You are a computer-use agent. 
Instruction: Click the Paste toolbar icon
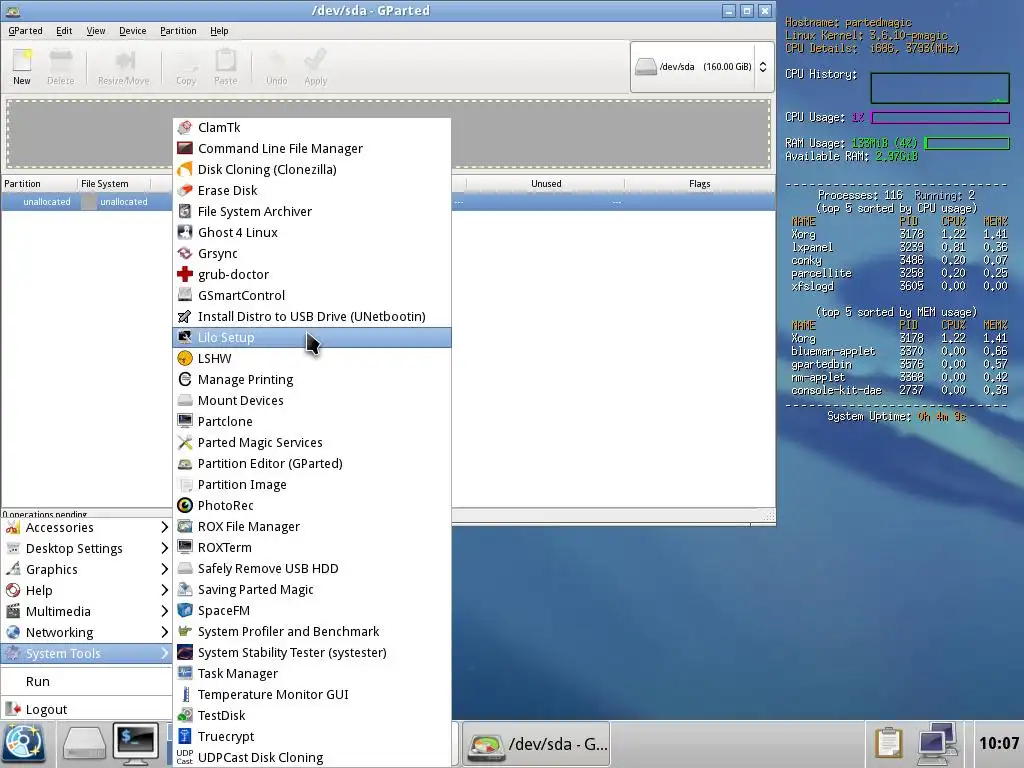[x=226, y=61]
